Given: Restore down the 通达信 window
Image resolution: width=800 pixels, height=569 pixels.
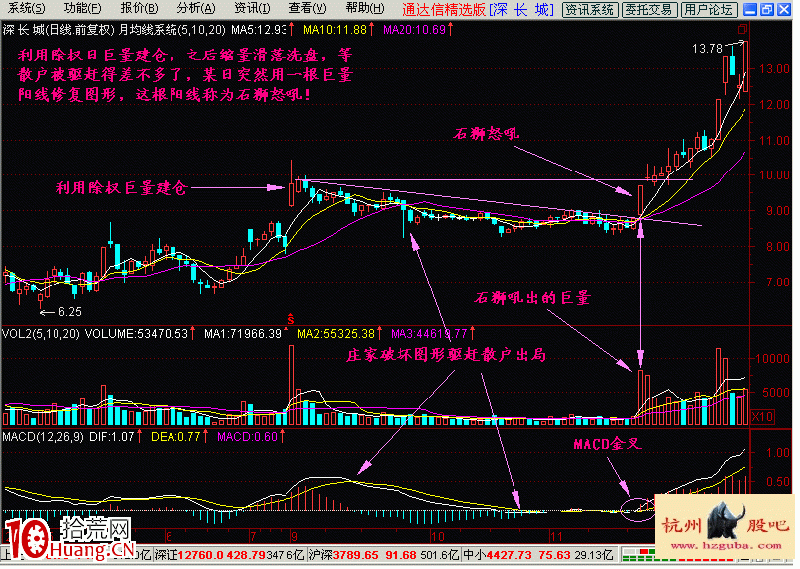Looking at the screenshot, I should click(x=767, y=9).
